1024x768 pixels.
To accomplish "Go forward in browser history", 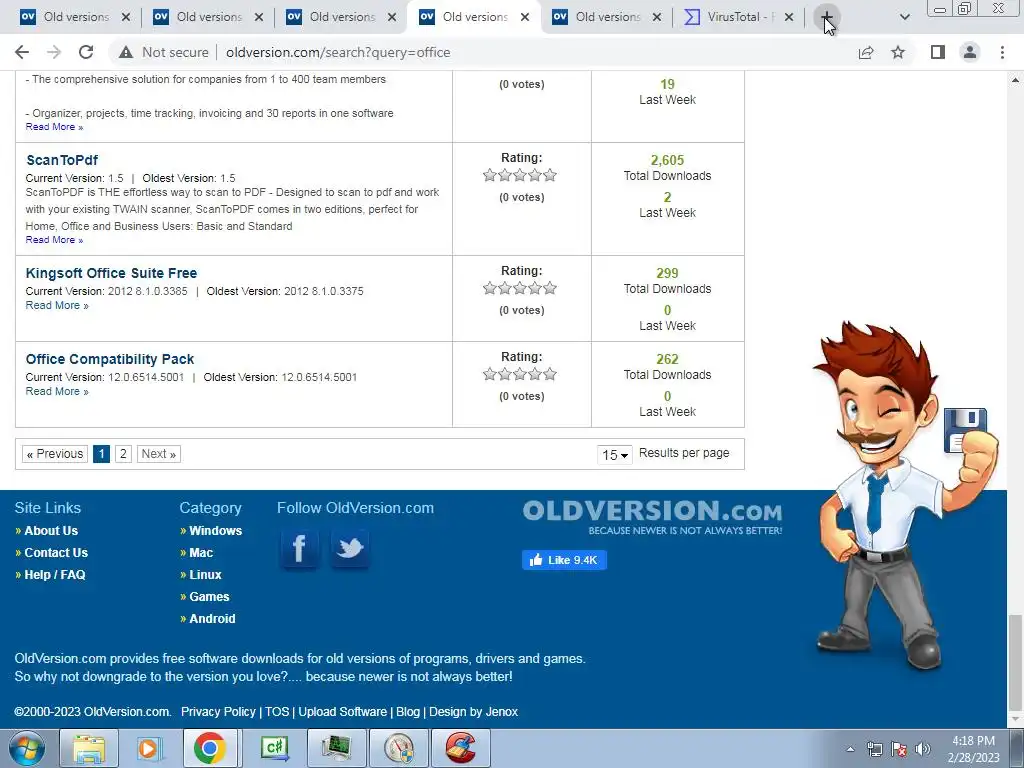I will [x=54, y=52].
